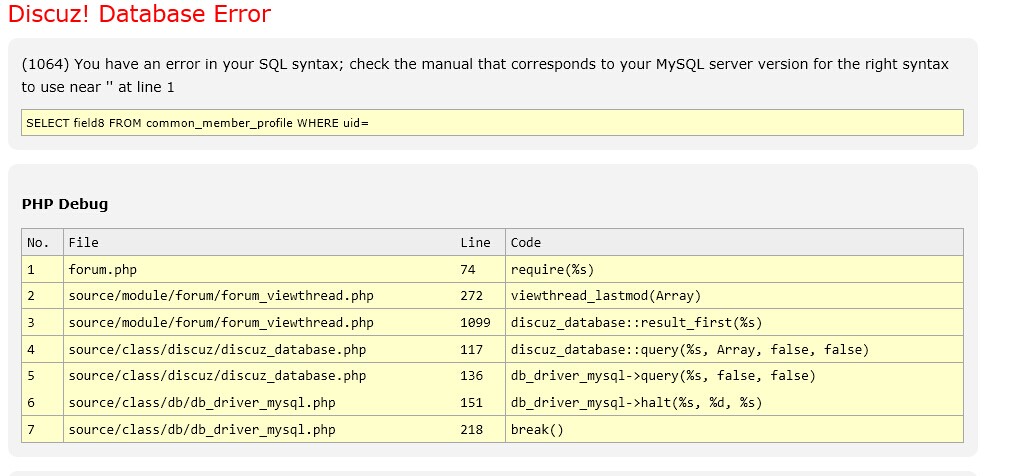Viewport: 1025px width, 476px height.
Task: Click line number 218 cell
Action: tap(471, 430)
